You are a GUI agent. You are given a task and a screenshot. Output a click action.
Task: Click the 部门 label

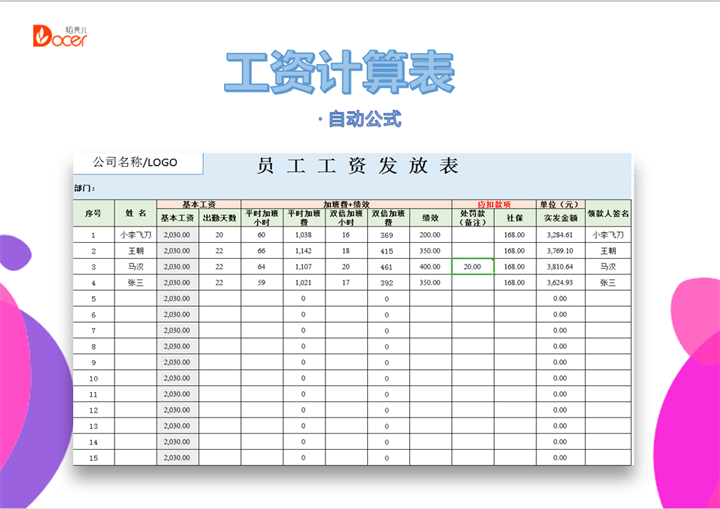(x=84, y=188)
